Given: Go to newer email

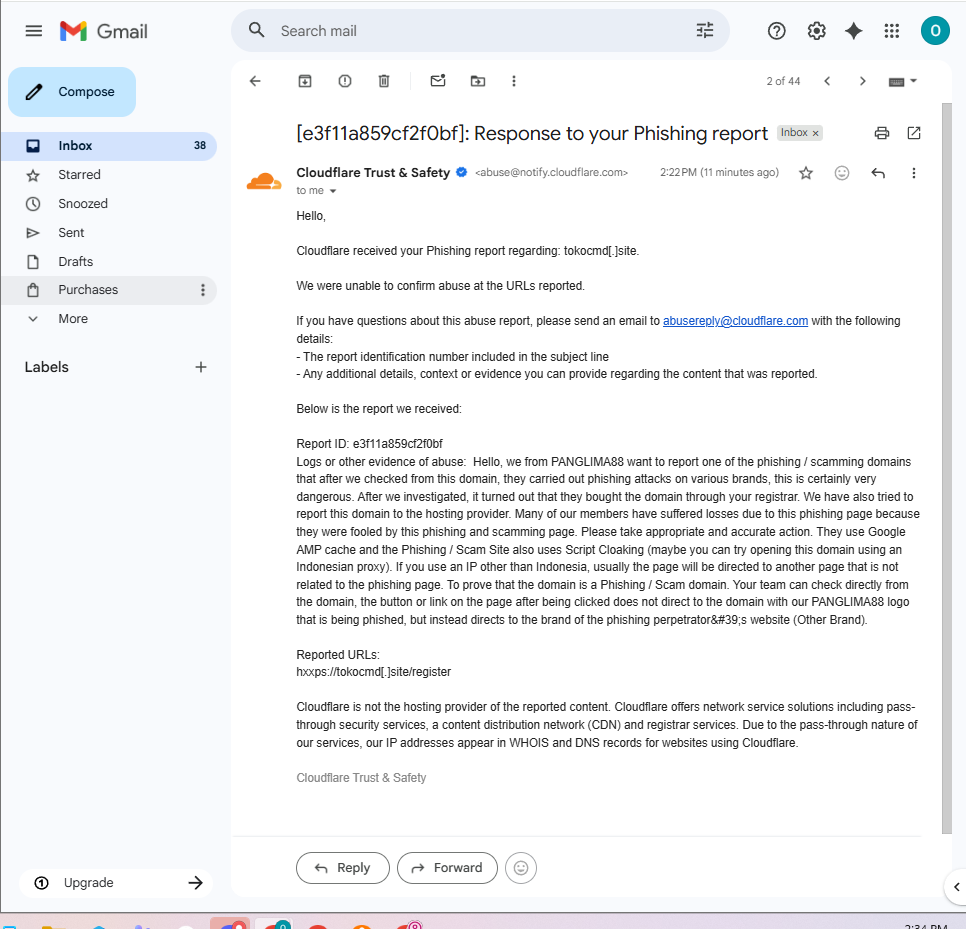Looking at the screenshot, I should pyautogui.click(x=827, y=81).
